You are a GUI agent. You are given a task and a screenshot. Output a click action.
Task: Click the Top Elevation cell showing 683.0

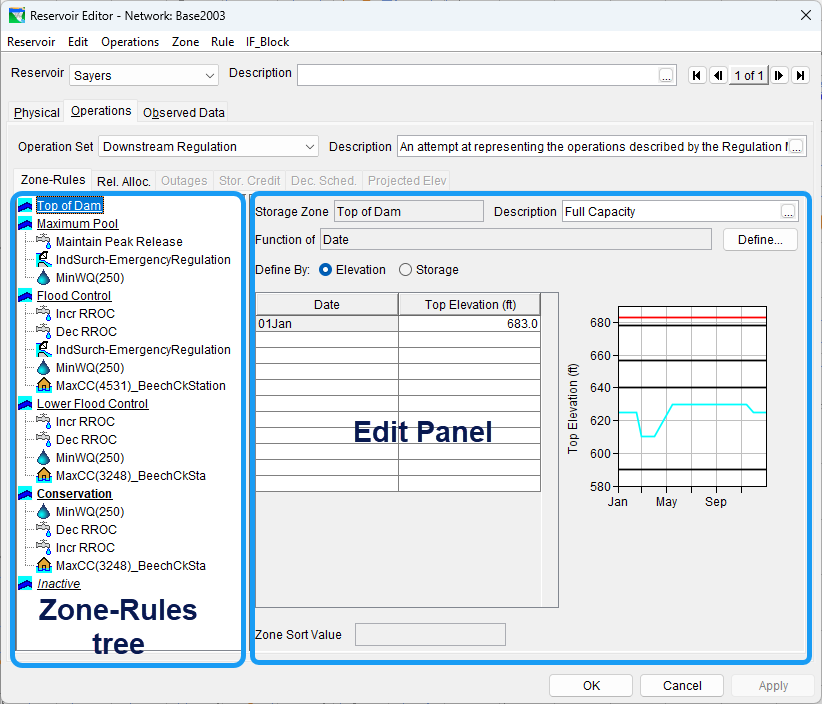468,324
